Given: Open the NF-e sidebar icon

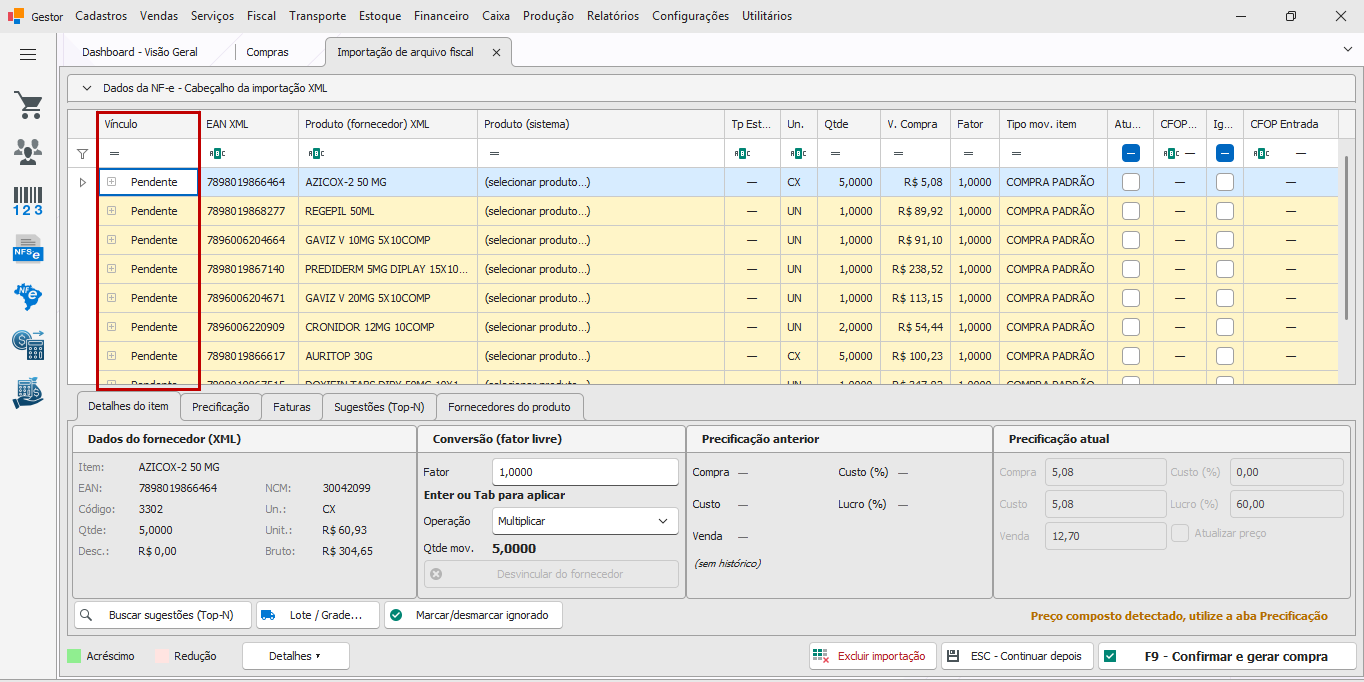Looking at the screenshot, I should (x=28, y=296).
